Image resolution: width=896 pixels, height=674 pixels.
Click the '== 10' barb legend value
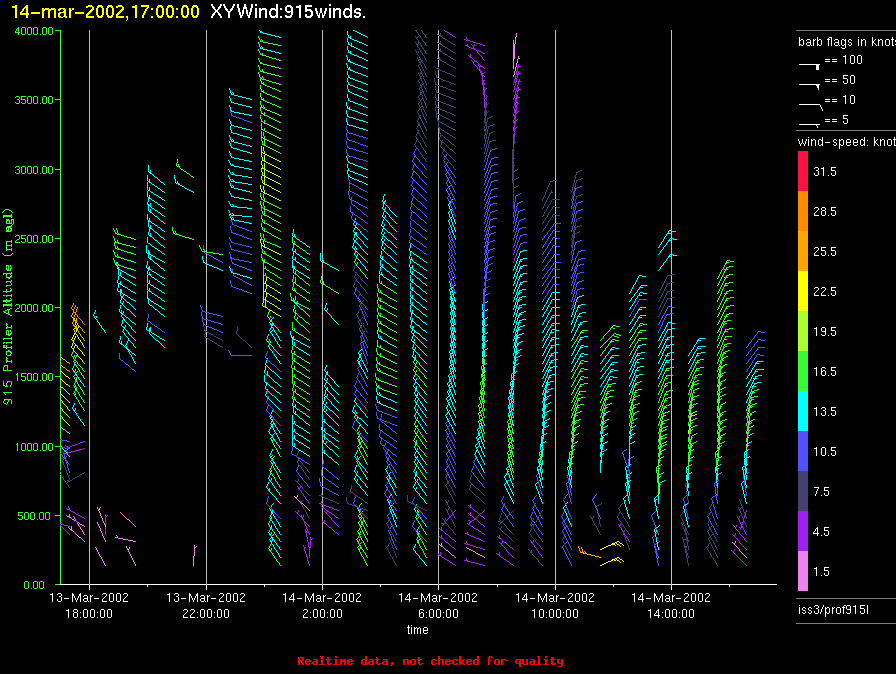coord(840,99)
